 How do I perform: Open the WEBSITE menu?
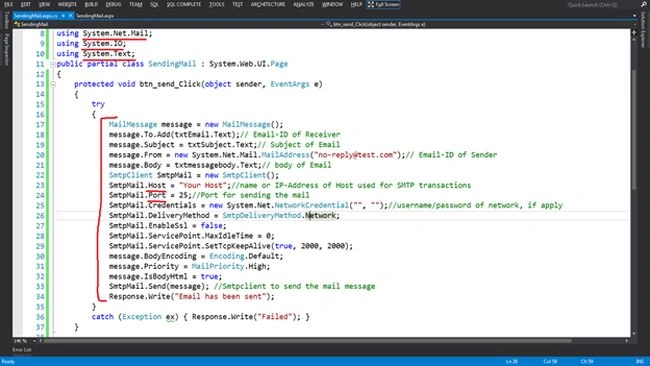[67, 4]
